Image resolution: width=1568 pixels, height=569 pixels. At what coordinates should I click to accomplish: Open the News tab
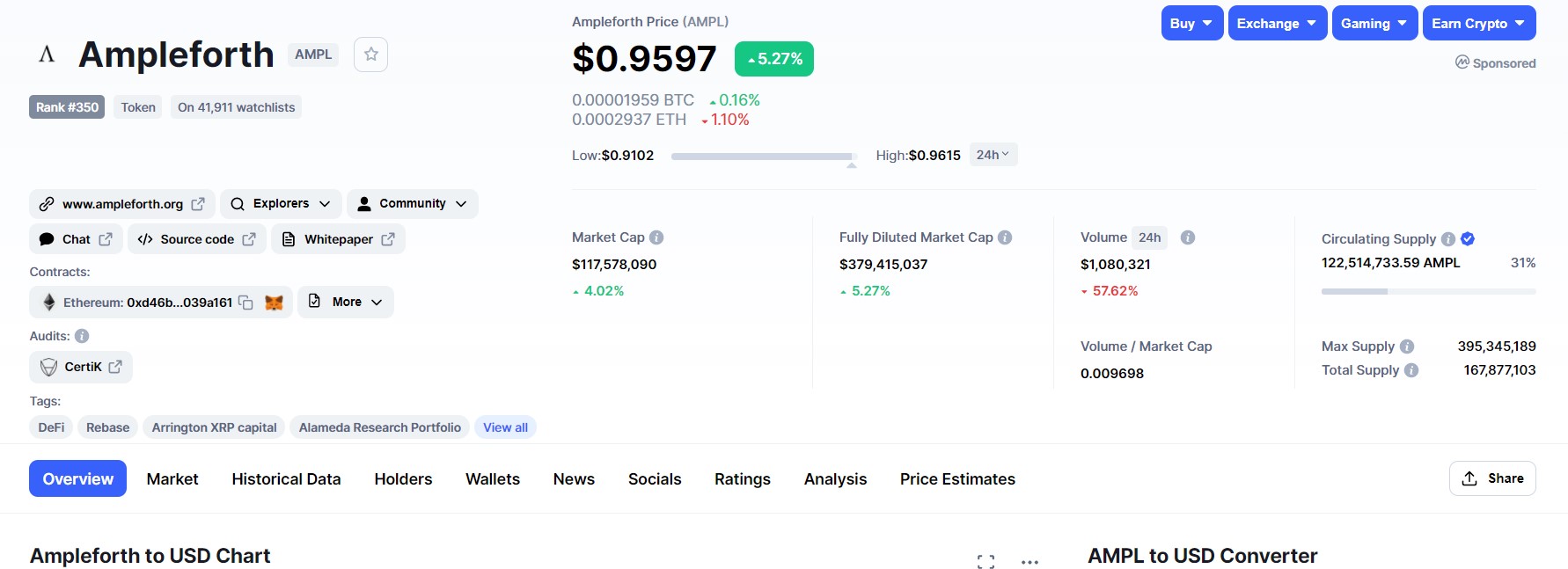coord(574,479)
